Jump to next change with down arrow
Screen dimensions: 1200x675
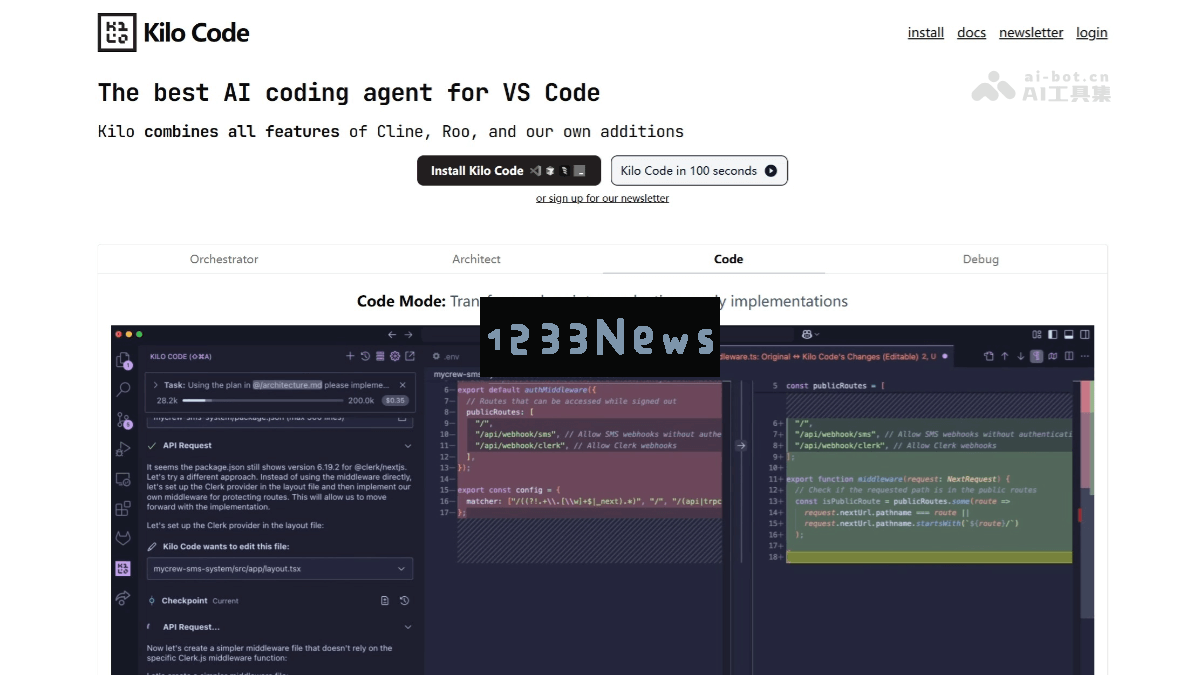tap(1021, 356)
